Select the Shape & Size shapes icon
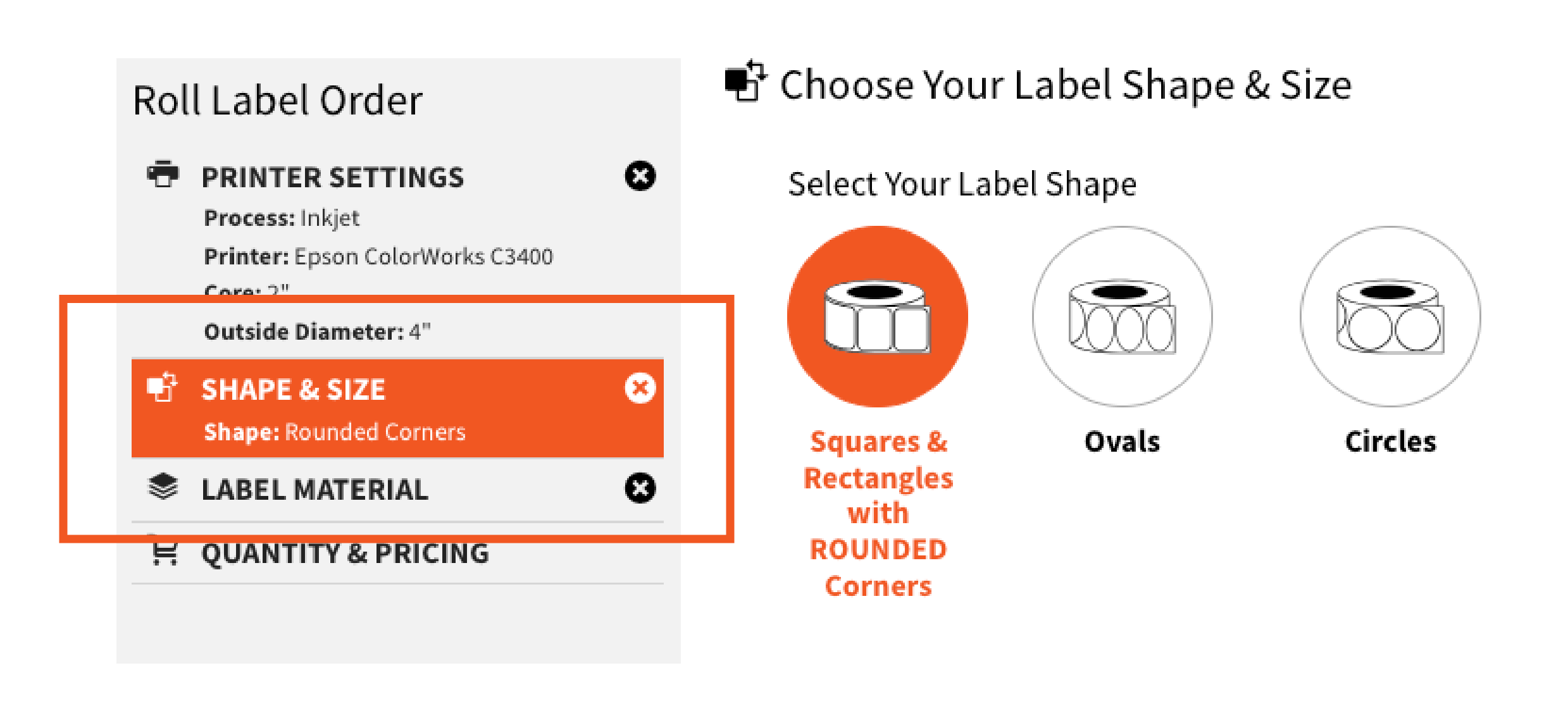 (163, 389)
